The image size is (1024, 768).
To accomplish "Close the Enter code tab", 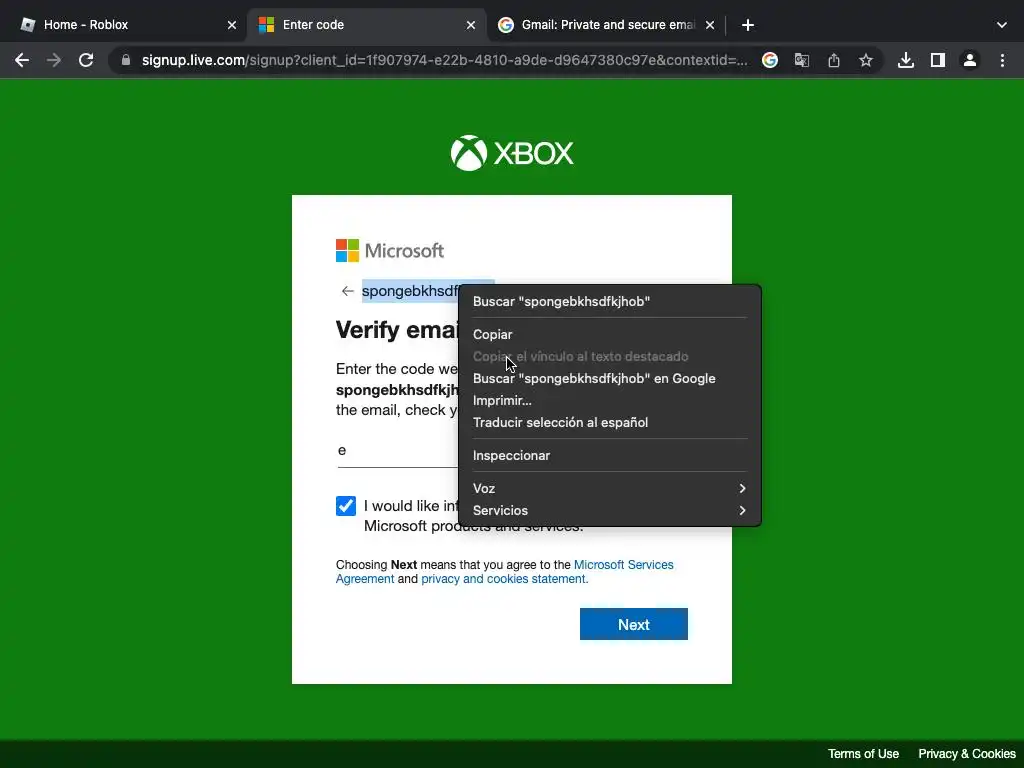I will (x=471, y=25).
